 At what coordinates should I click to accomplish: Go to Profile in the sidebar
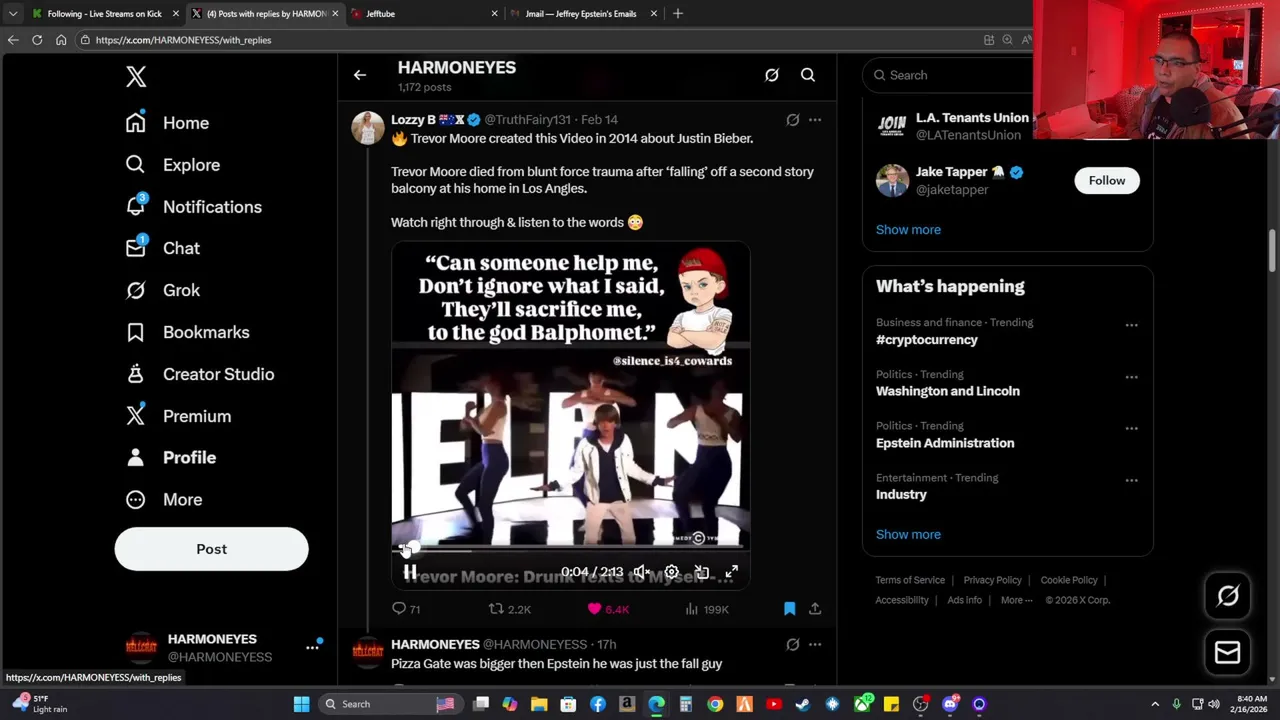coord(170,457)
